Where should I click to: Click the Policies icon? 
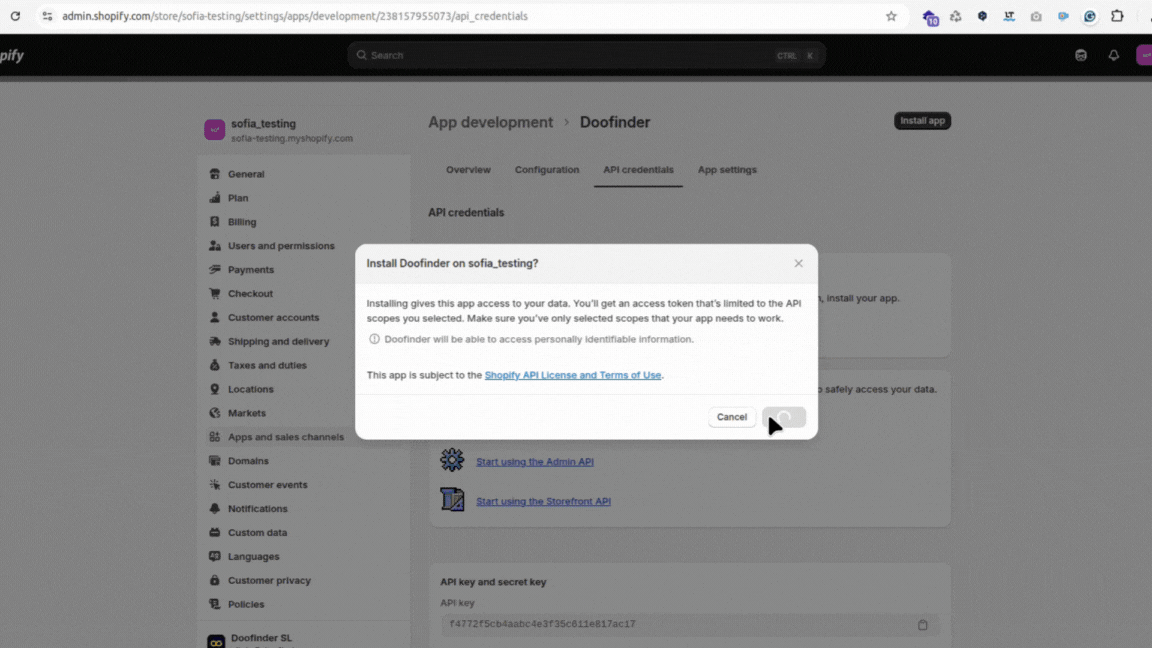[215, 604]
